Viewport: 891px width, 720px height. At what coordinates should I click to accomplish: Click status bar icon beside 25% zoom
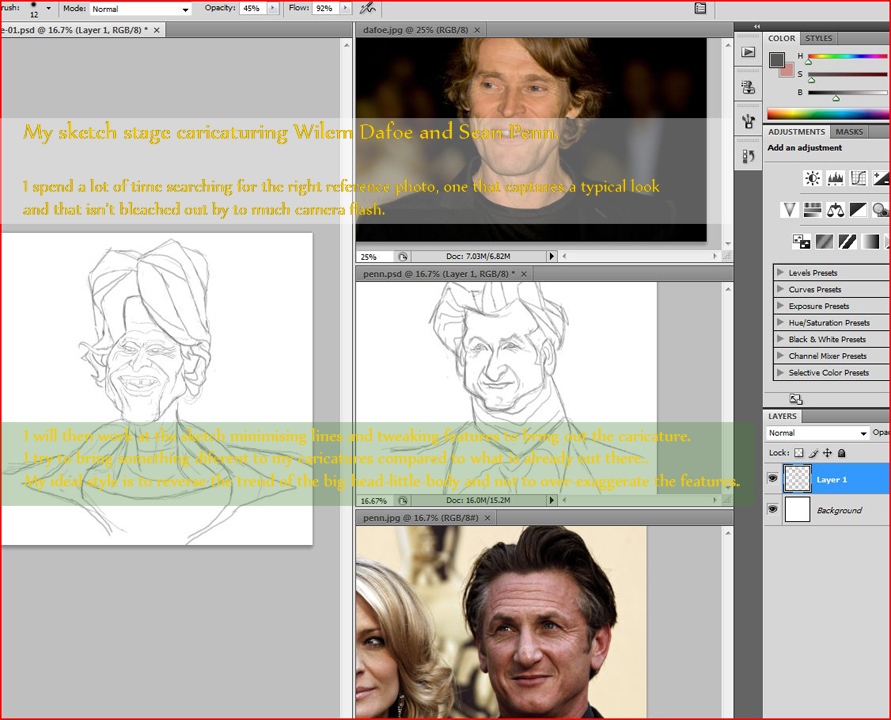point(402,257)
